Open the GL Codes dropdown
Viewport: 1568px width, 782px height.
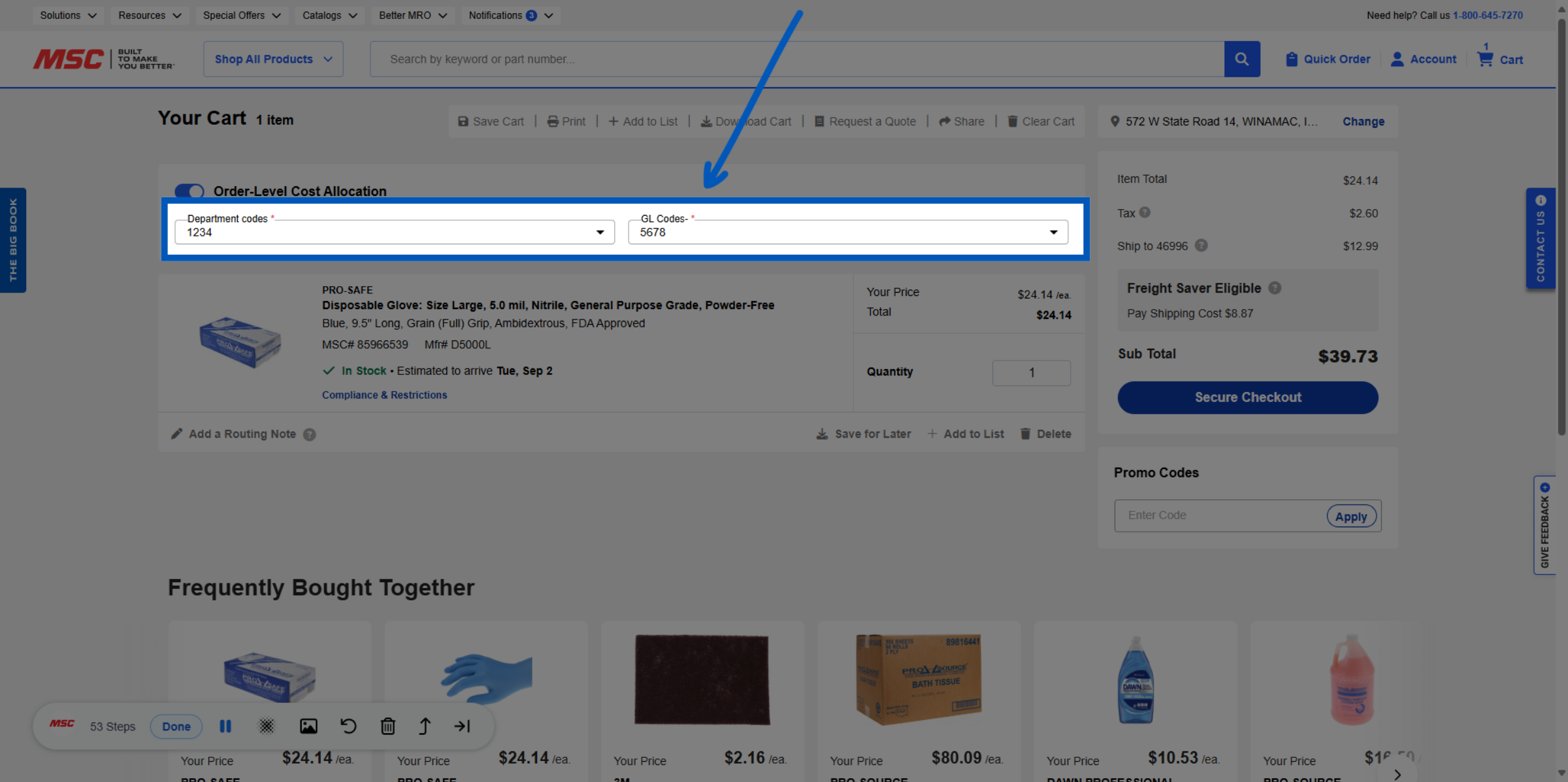(848, 232)
